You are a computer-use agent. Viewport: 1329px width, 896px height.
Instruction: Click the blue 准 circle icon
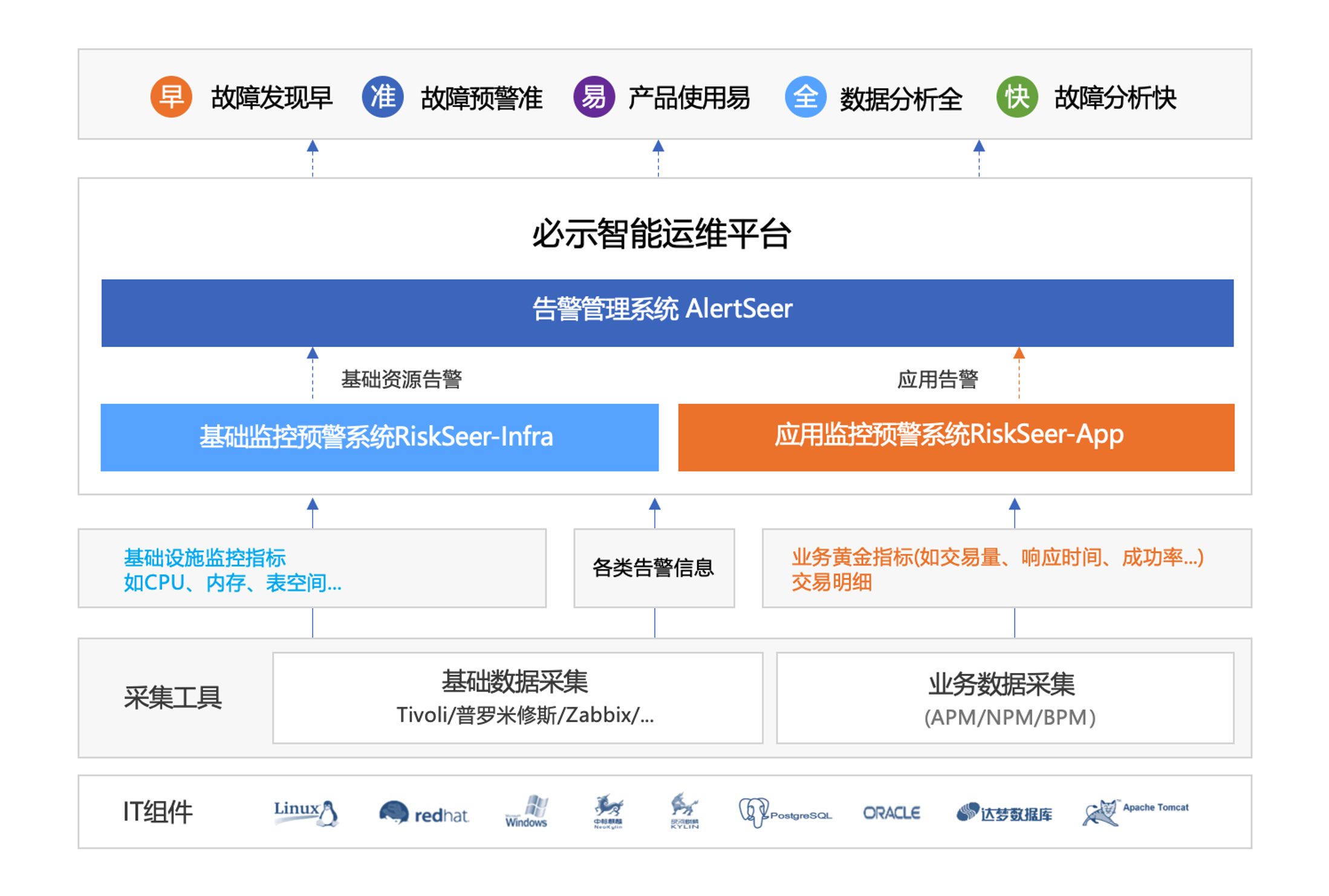coord(382,97)
